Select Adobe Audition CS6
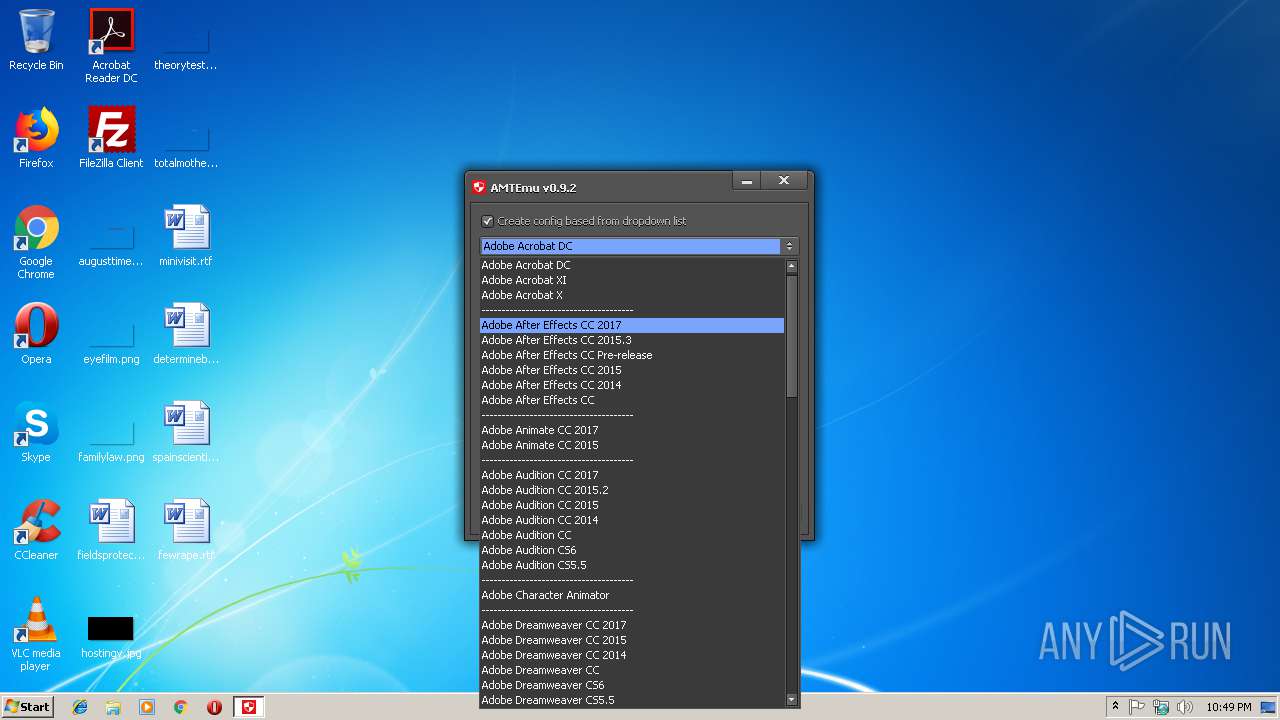Screen dimensions: 1280x720 click(632, 550)
